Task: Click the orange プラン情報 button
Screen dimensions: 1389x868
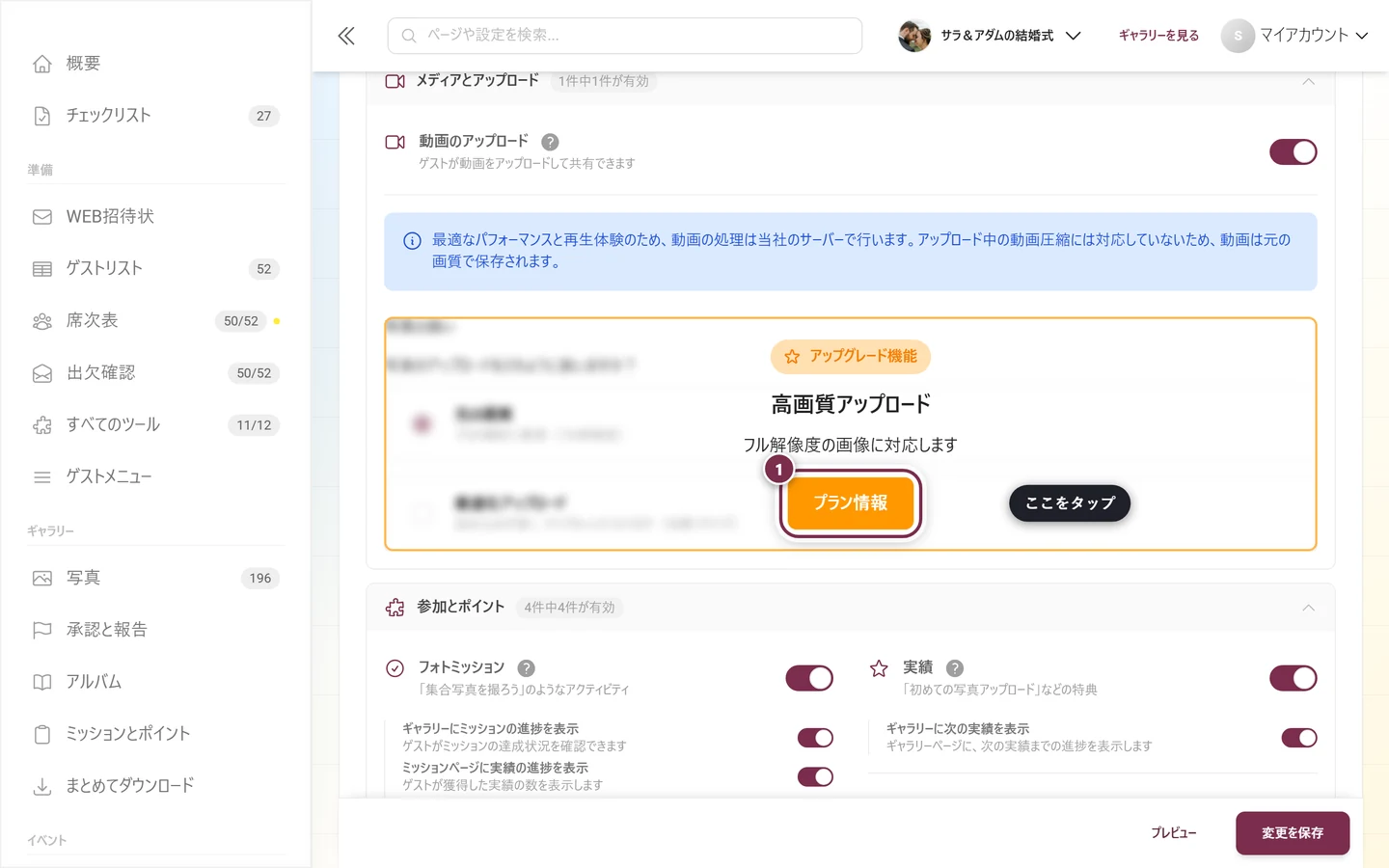Action: 851,503
